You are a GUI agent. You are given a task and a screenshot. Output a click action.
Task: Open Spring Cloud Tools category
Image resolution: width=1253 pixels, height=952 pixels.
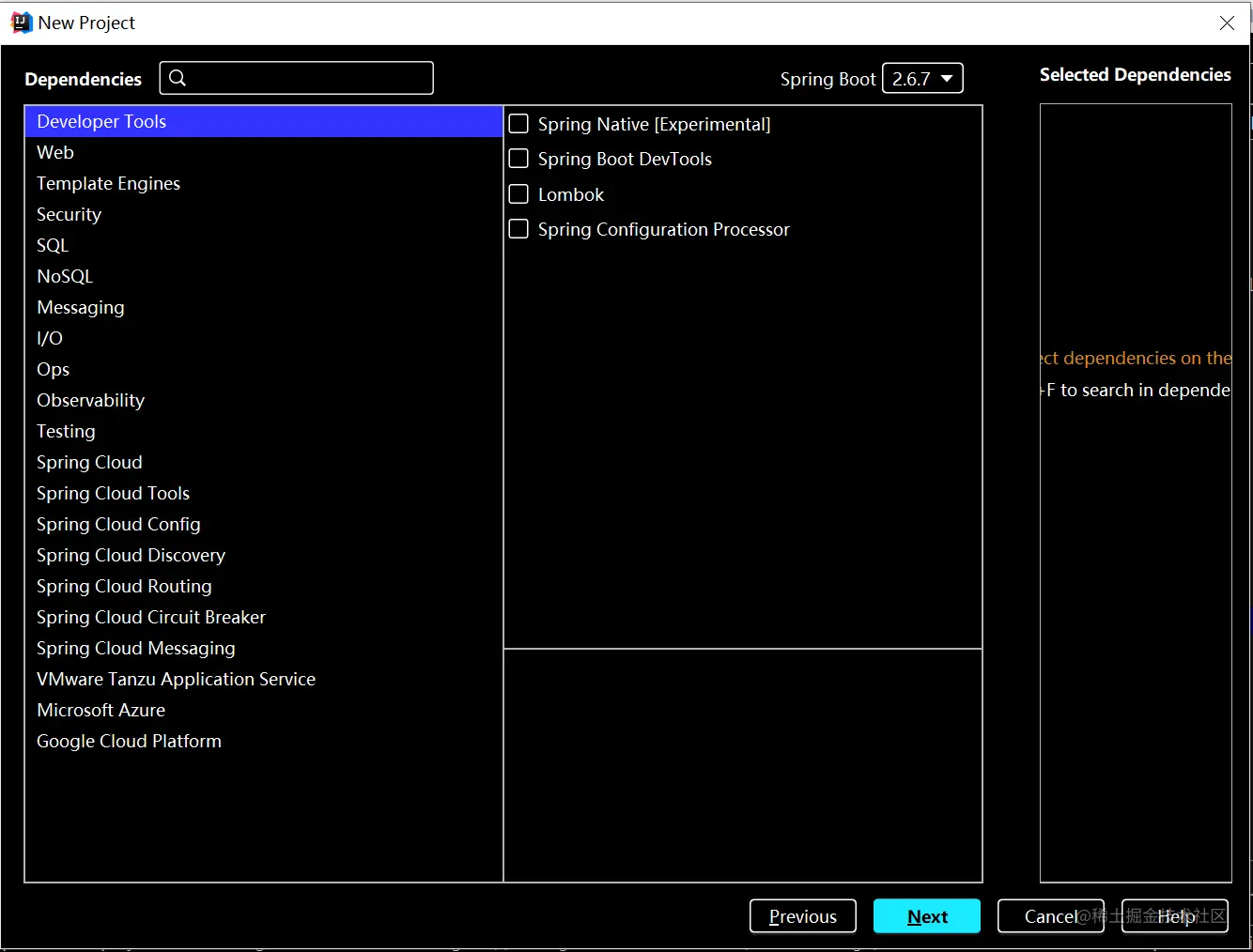point(264,493)
